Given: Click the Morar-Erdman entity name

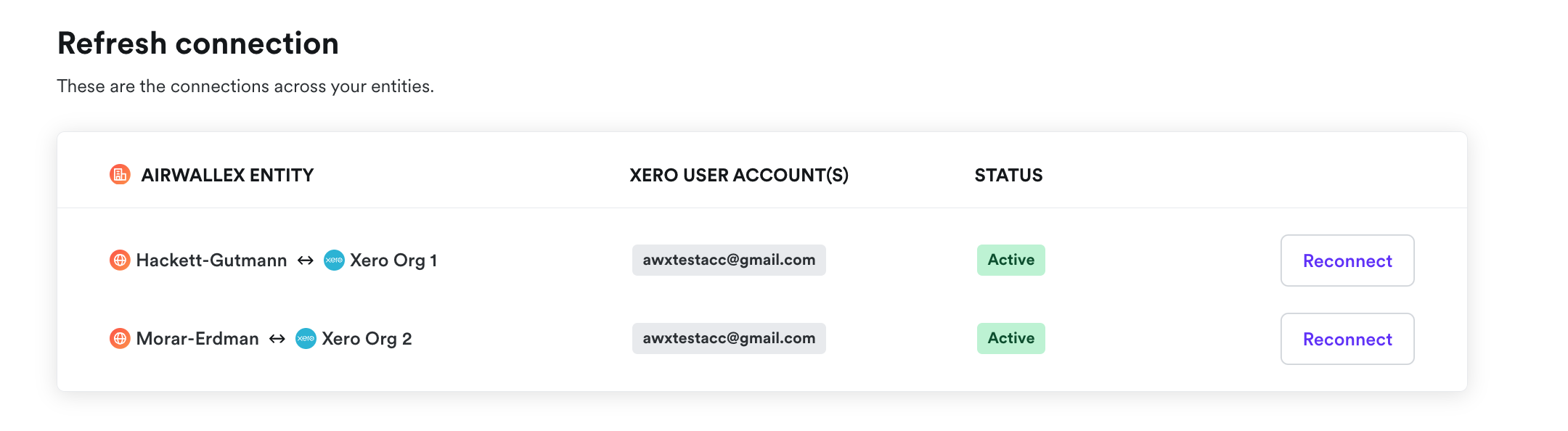Looking at the screenshot, I should (x=197, y=339).
